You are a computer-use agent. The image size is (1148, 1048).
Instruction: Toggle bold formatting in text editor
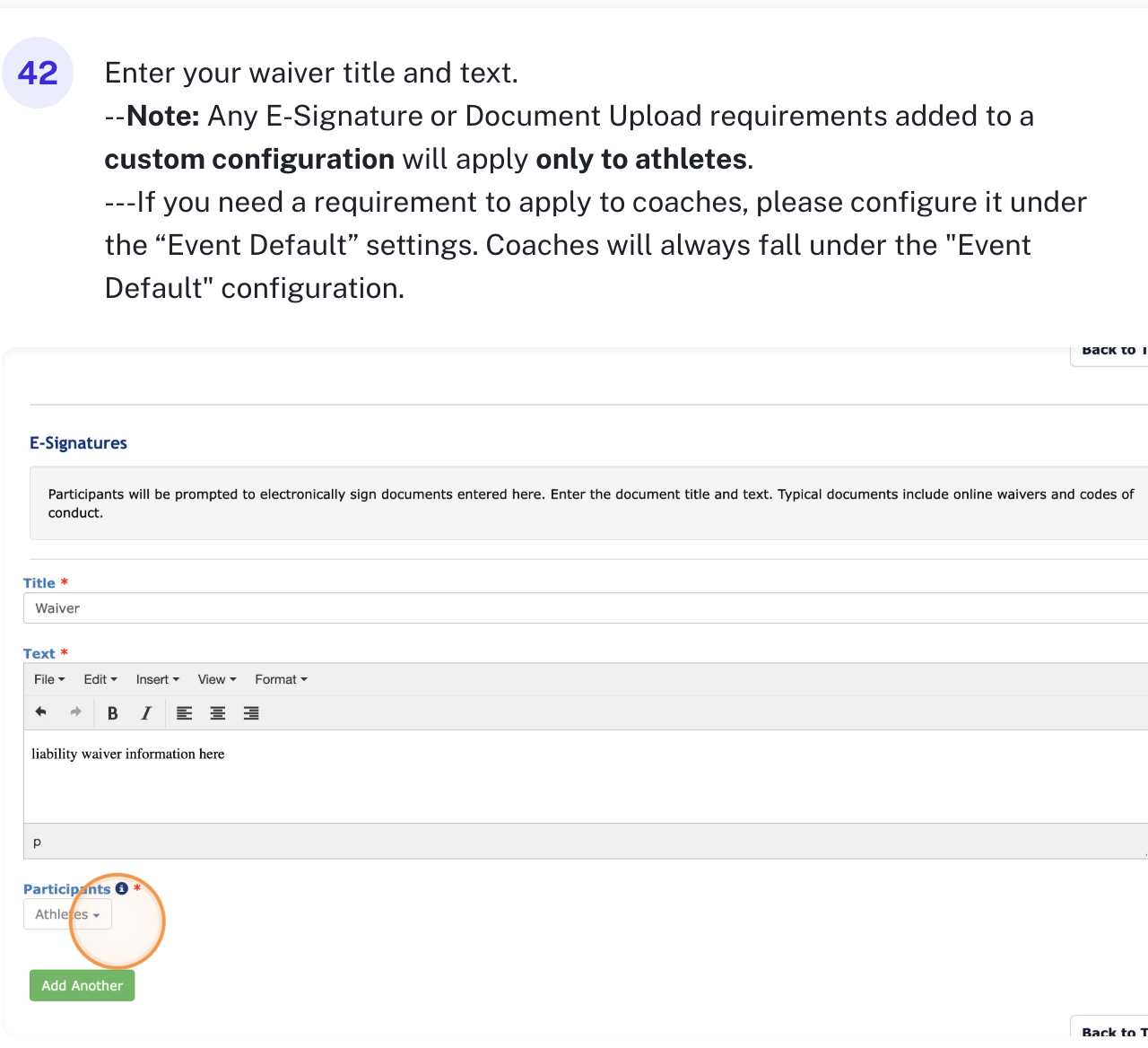[113, 713]
